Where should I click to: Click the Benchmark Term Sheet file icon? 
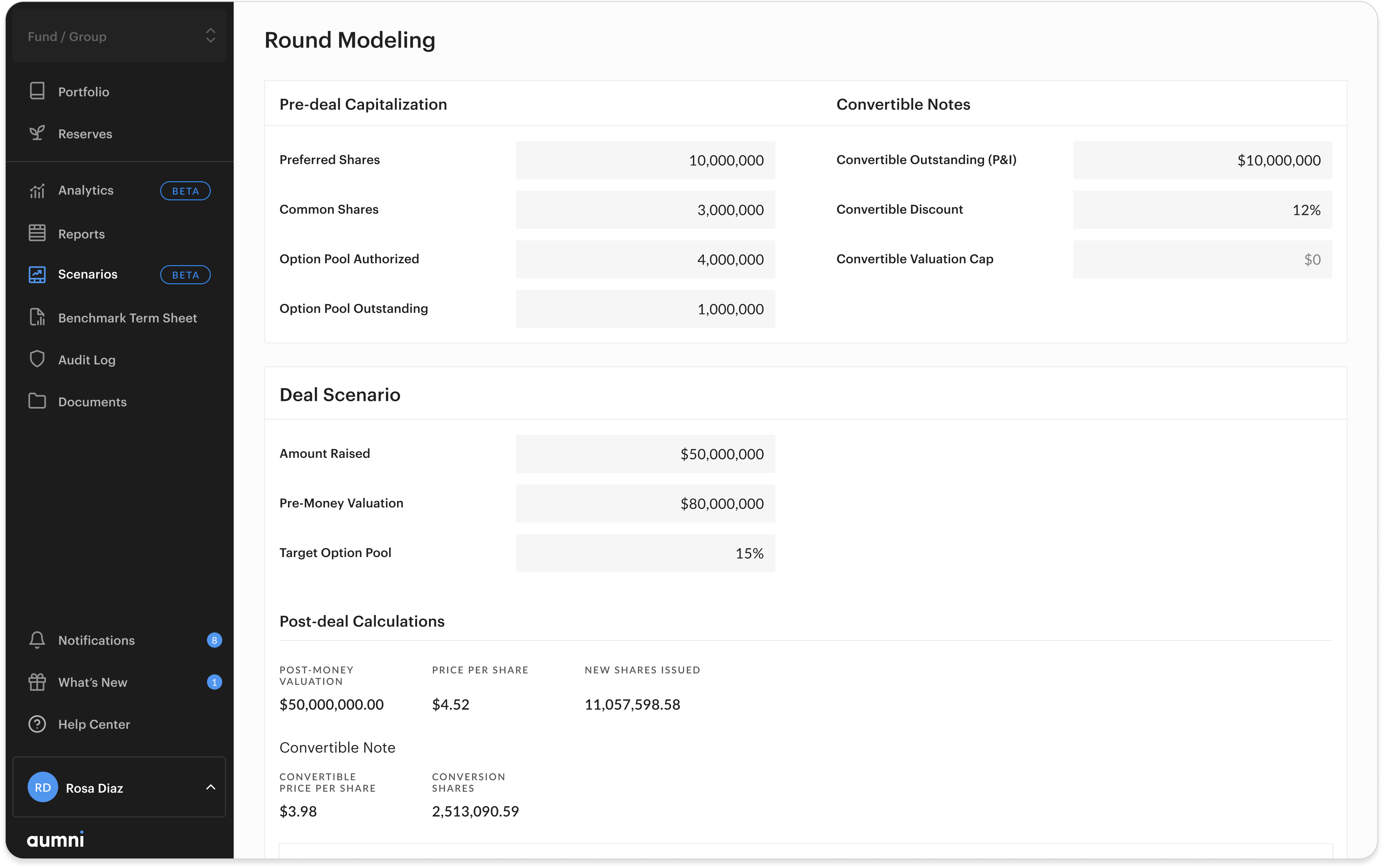[x=37, y=317]
